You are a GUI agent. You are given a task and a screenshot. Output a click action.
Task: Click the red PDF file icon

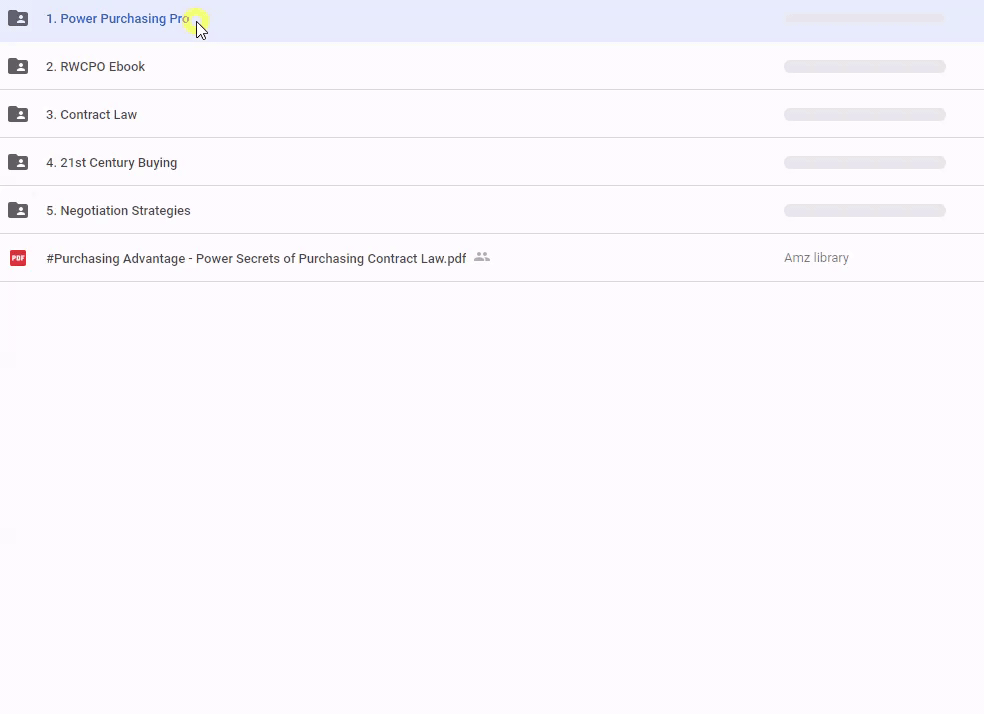coord(18,258)
